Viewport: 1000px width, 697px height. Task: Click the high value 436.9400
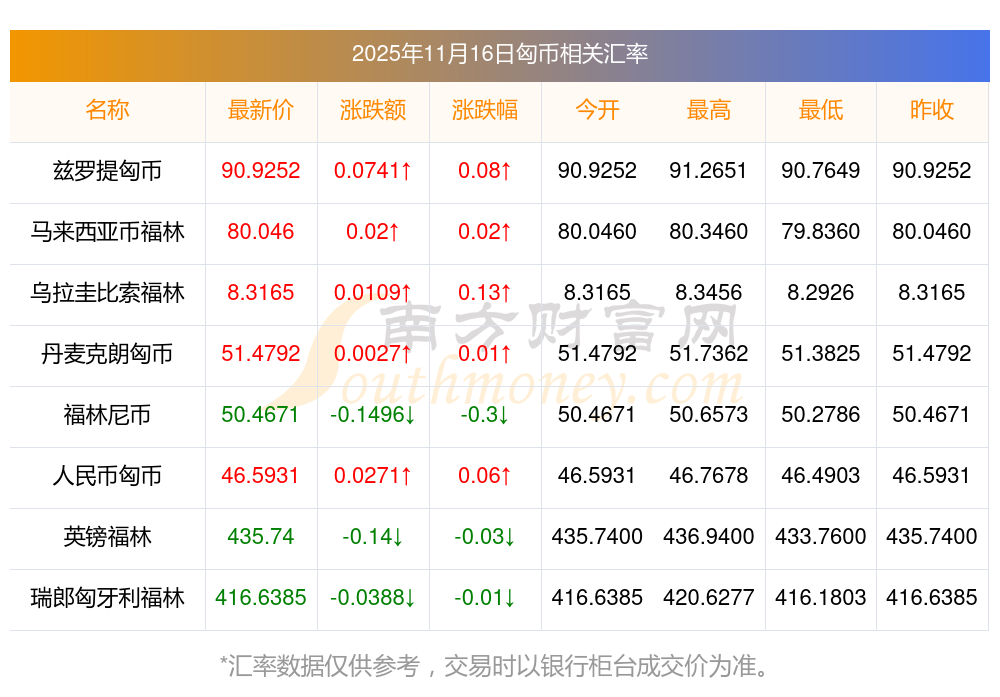point(709,536)
